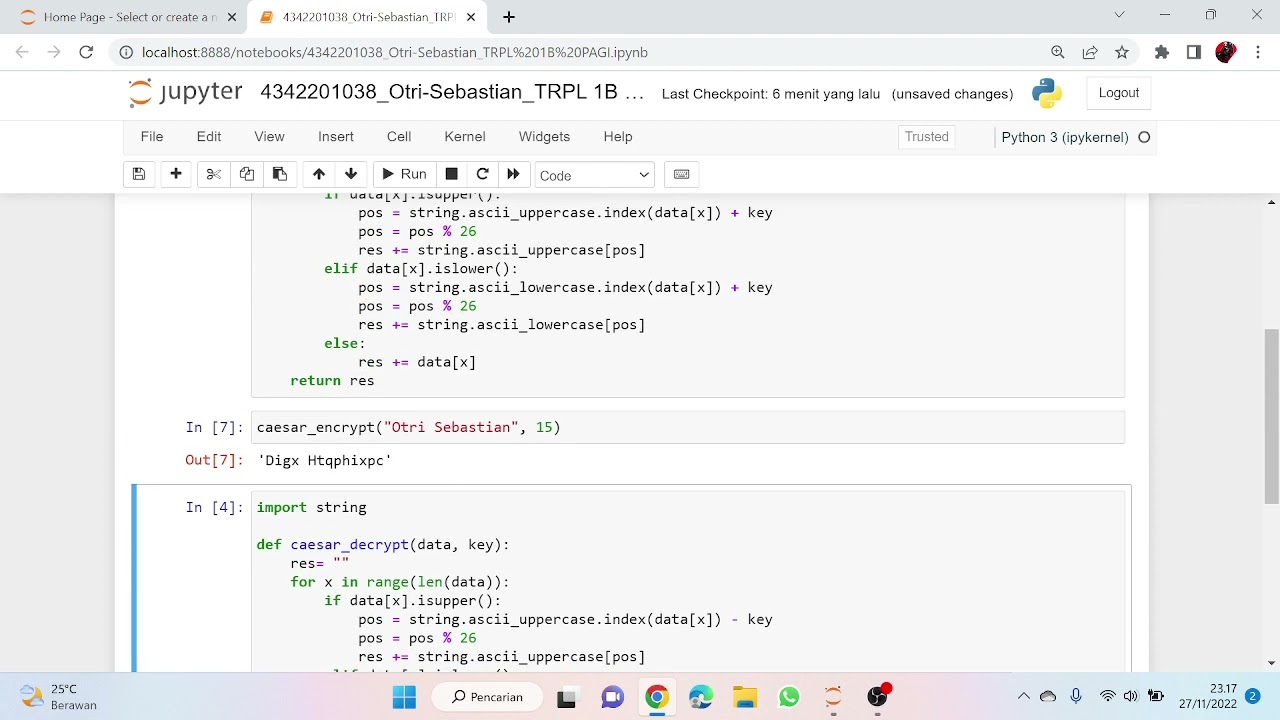Insert a new cell below with plus icon
This screenshot has height=720, width=1280.
tap(176, 174)
